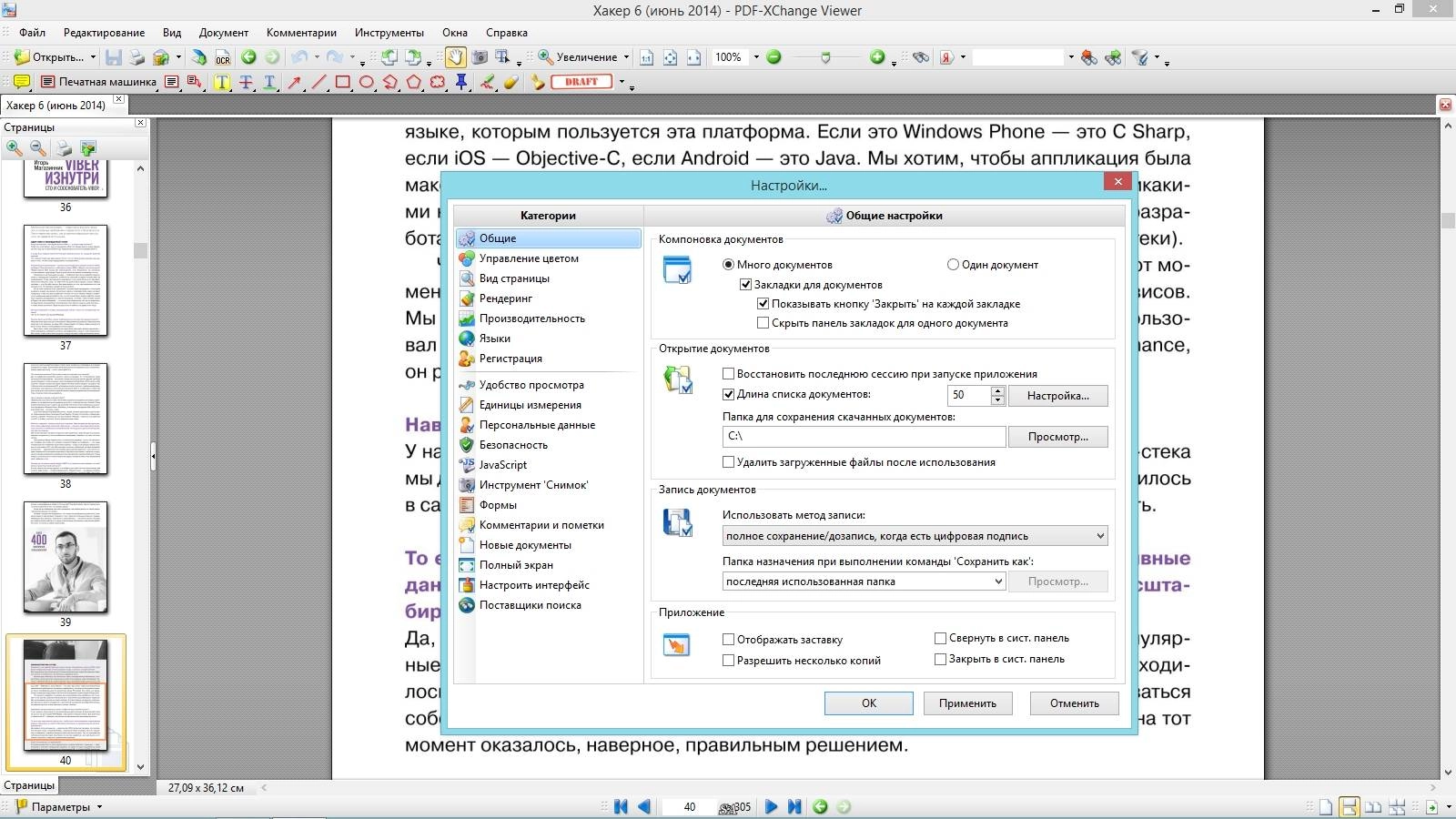Select the Strikeout Text tool
The height and width of the screenshot is (819, 1456).
coord(246,82)
